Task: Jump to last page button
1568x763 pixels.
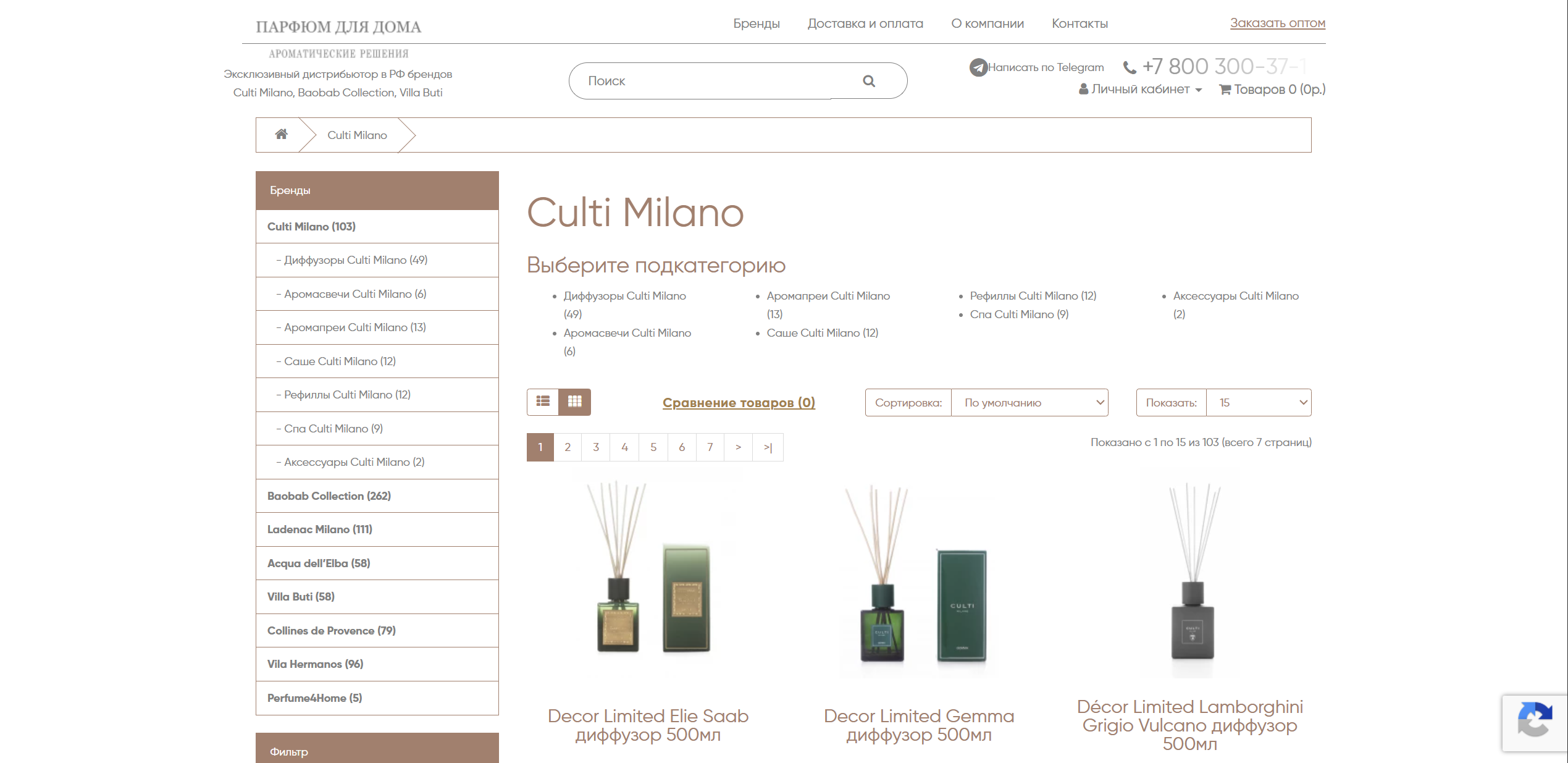Action: (x=768, y=447)
